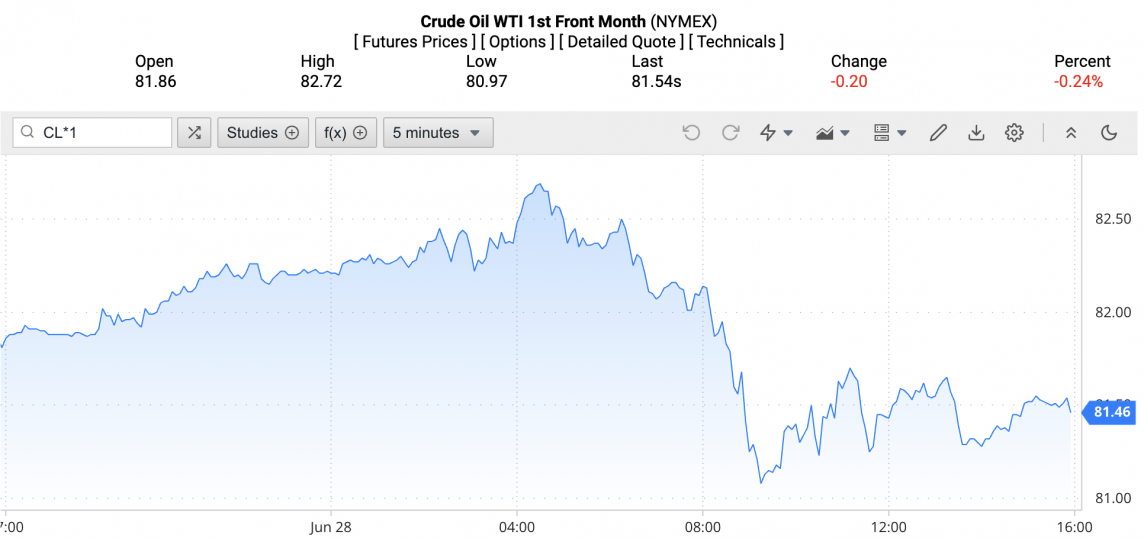Open the Futures Prices link

click(415, 42)
